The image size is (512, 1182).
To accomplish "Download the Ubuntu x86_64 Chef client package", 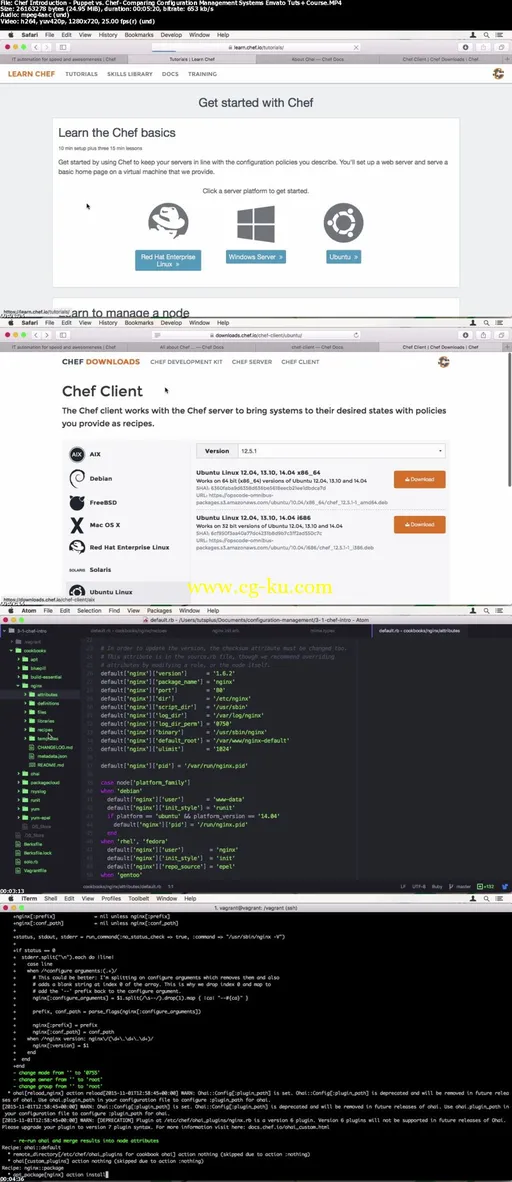I will pos(419,479).
